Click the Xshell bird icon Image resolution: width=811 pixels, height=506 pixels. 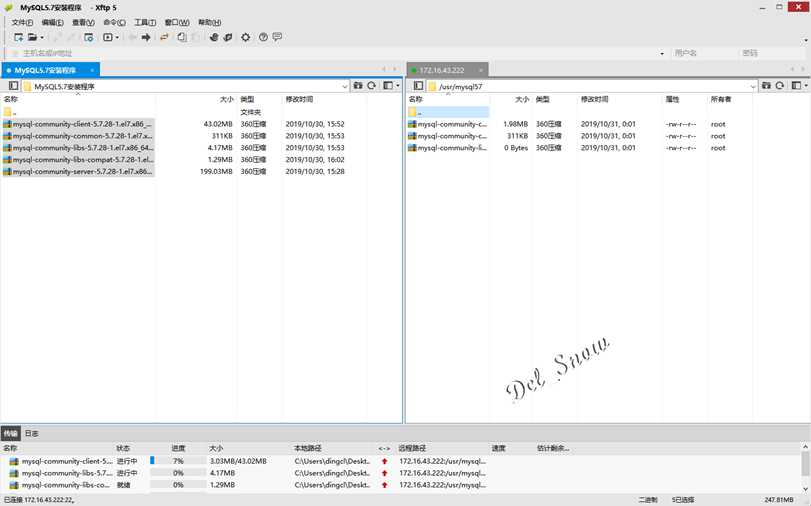pyautogui.click(x=214, y=37)
